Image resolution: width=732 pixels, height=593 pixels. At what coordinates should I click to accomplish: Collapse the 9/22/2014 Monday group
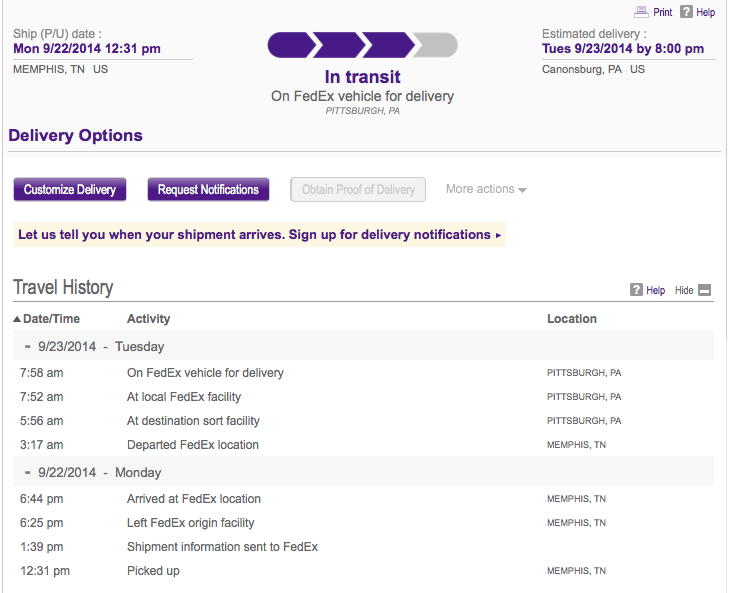28,473
